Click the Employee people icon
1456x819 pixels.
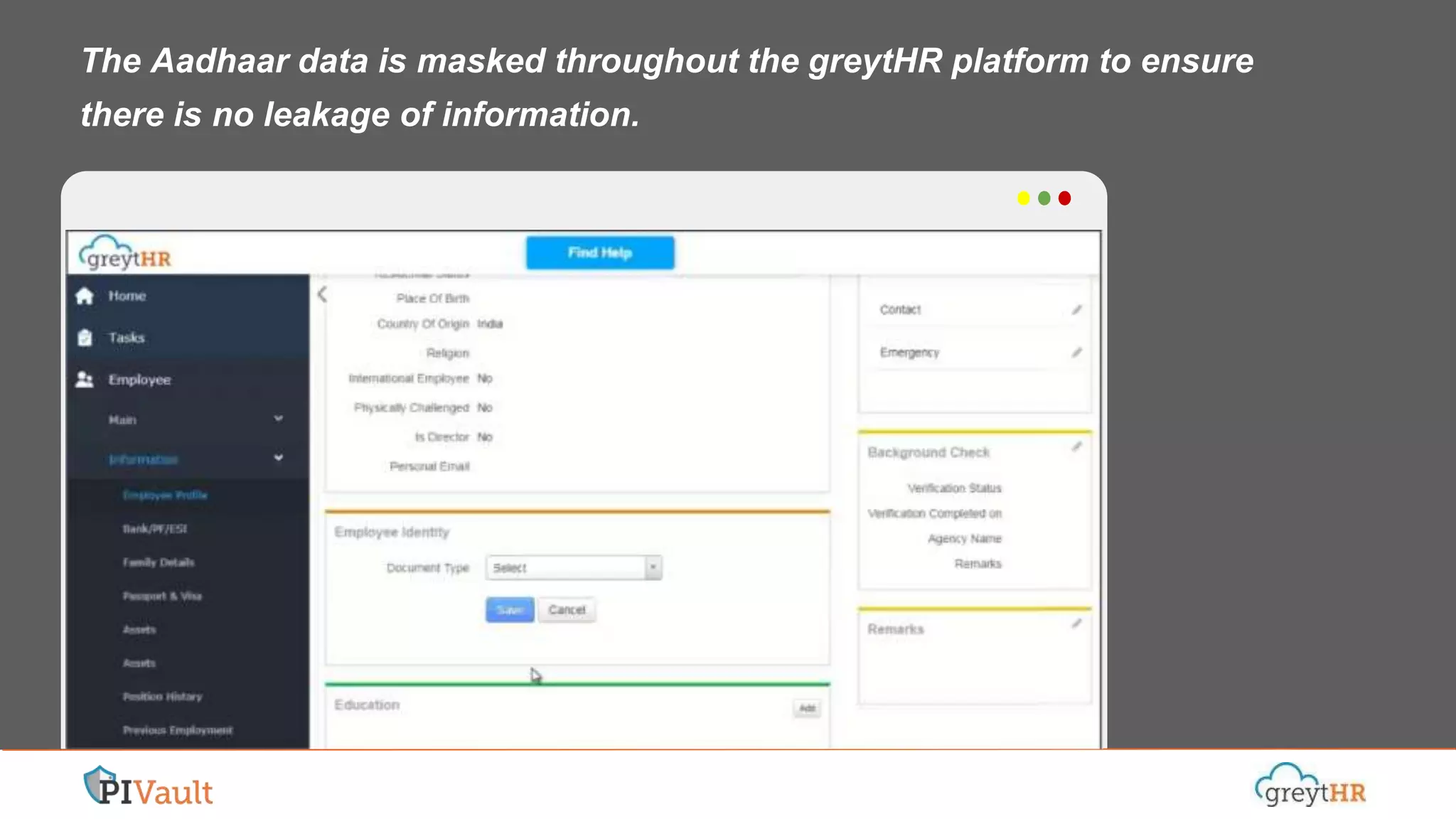point(85,380)
